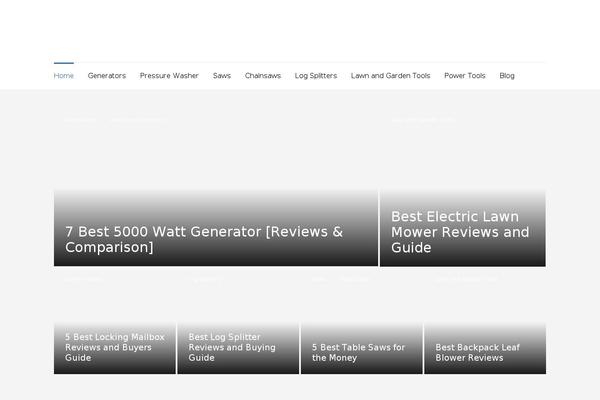The height and width of the screenshot is (400, 600).
Task: Select Power Tools in navigation
Action: [x=465, y=76]
